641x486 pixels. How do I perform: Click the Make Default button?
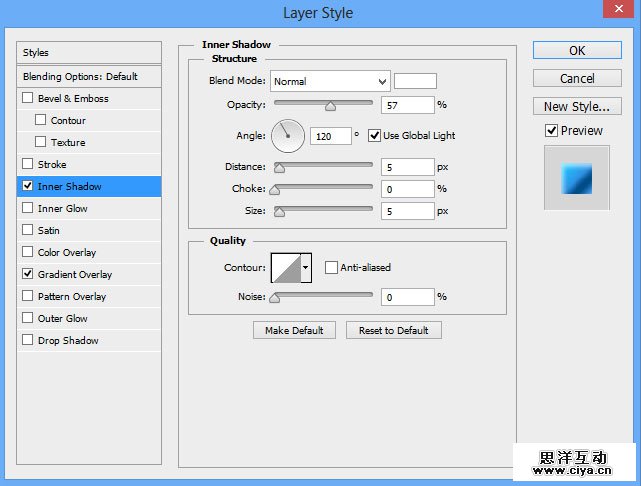(294, 330)
